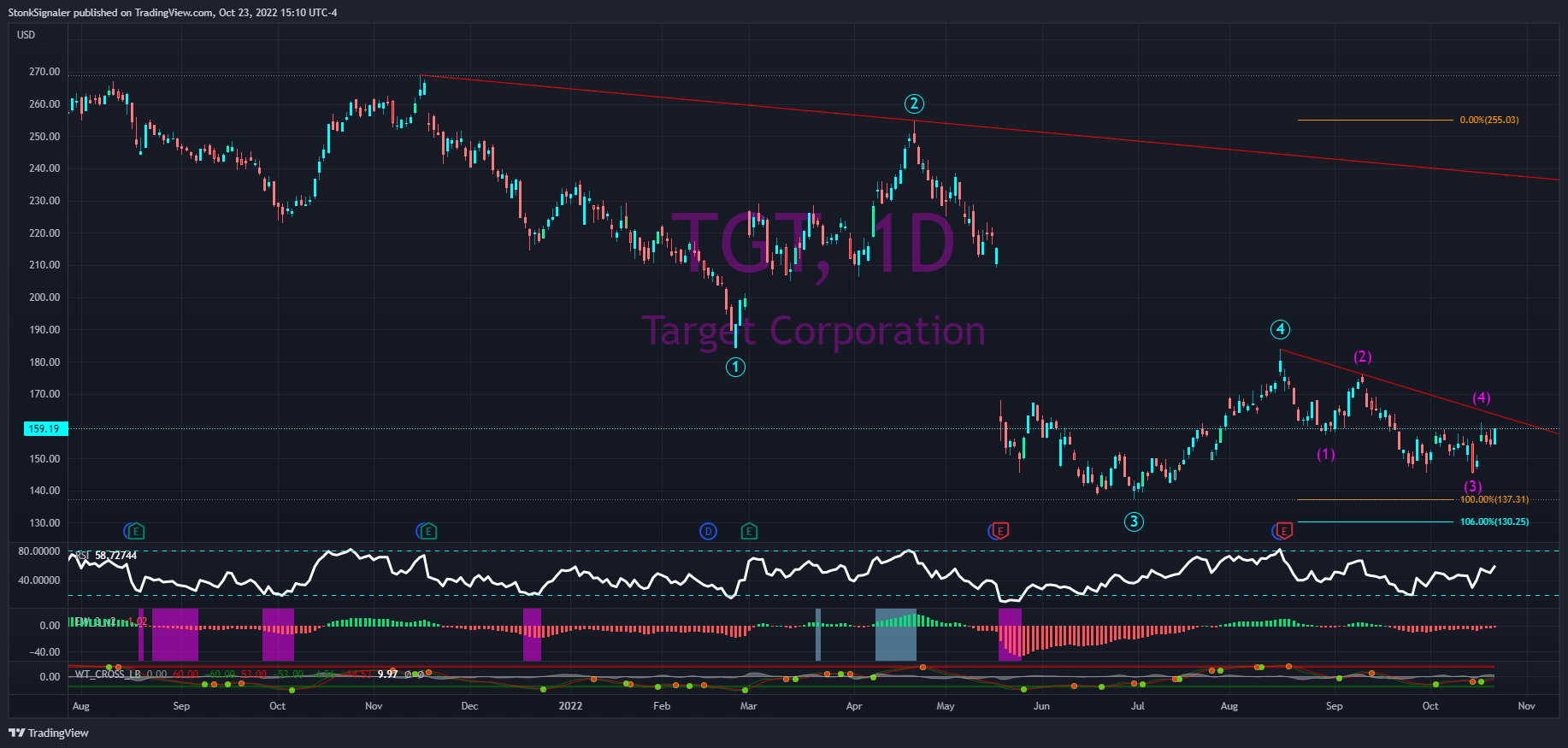Click the Jul label on the time axis
The height and width of the screenshot is (748, 1568).
click(x=1137, y=706)
